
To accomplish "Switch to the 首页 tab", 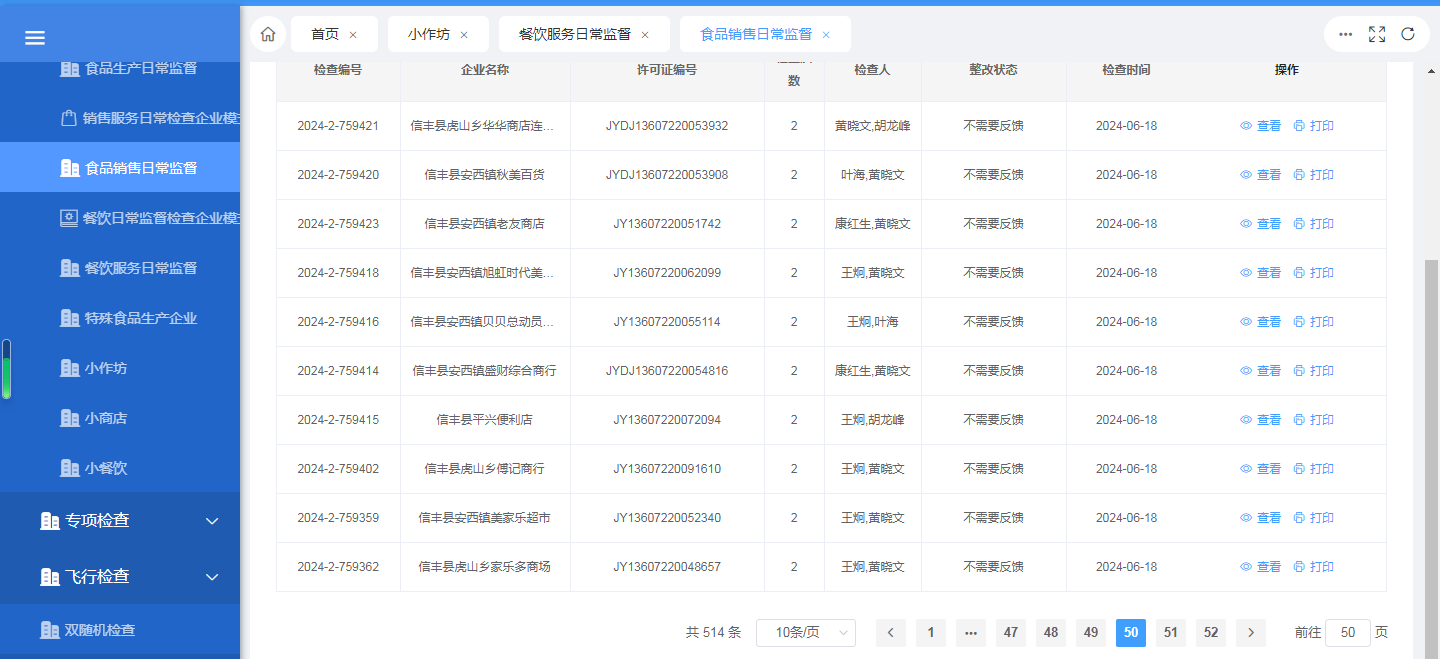I will tap(325, 34).
